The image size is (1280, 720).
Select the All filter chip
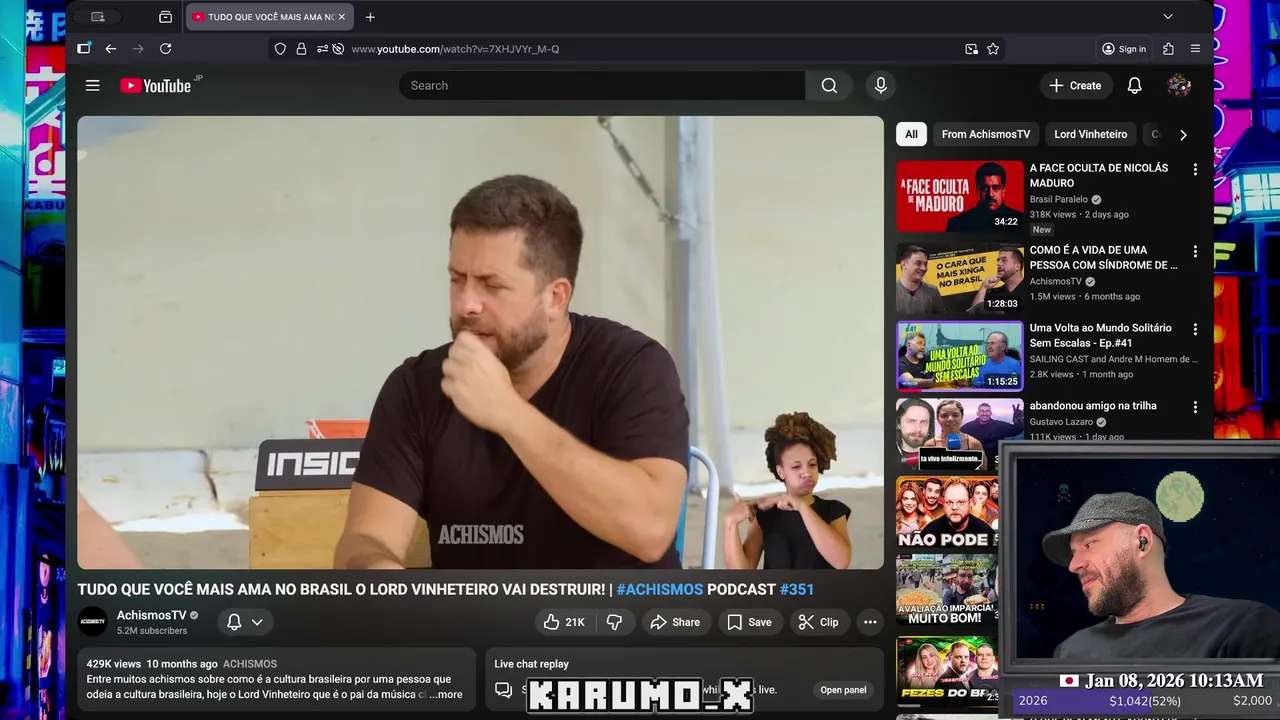pos(911,134)
